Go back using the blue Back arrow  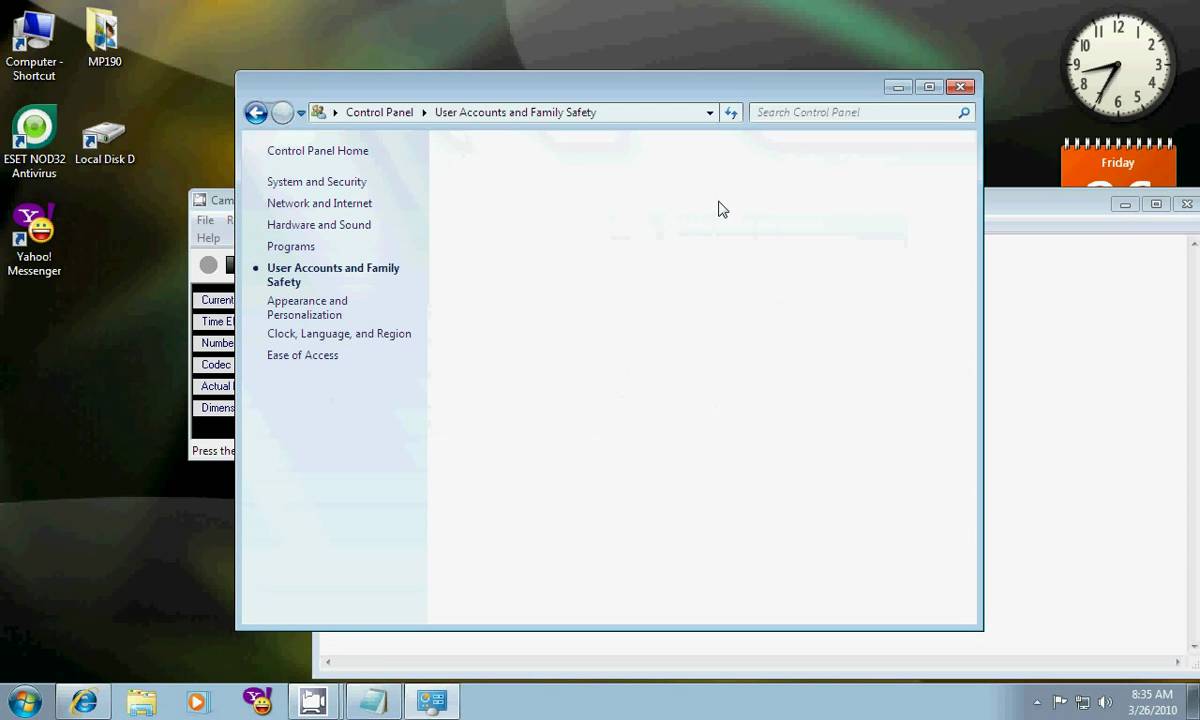(256, 113)
